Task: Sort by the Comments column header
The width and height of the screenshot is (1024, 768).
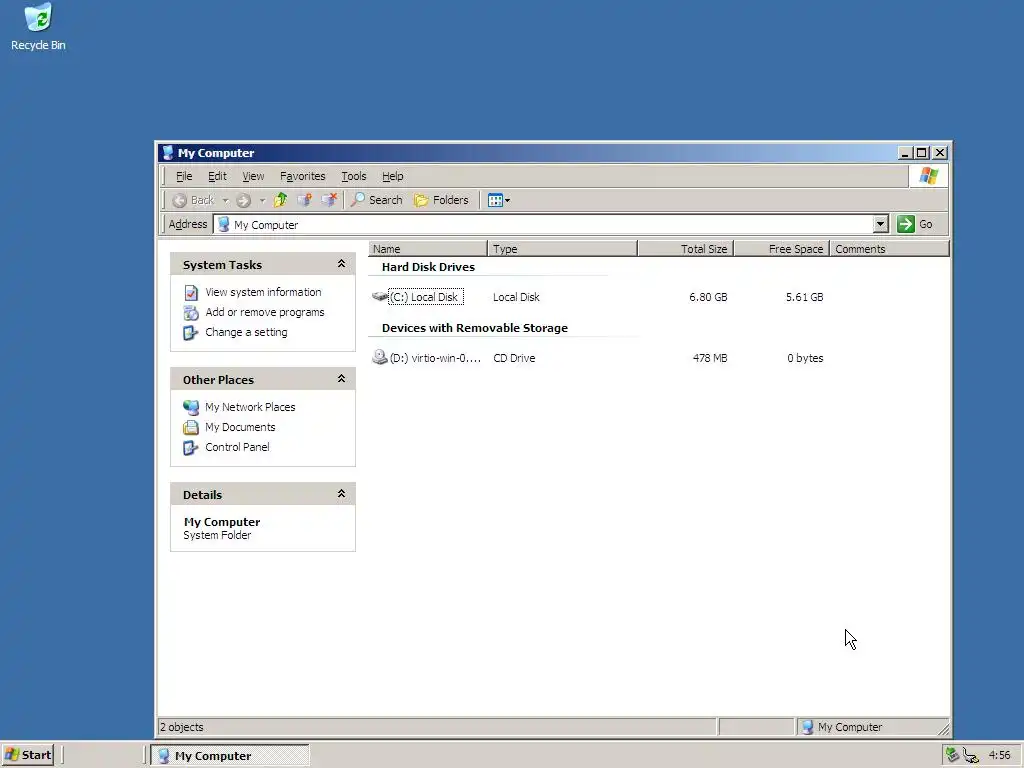Action: click(889, 249)
